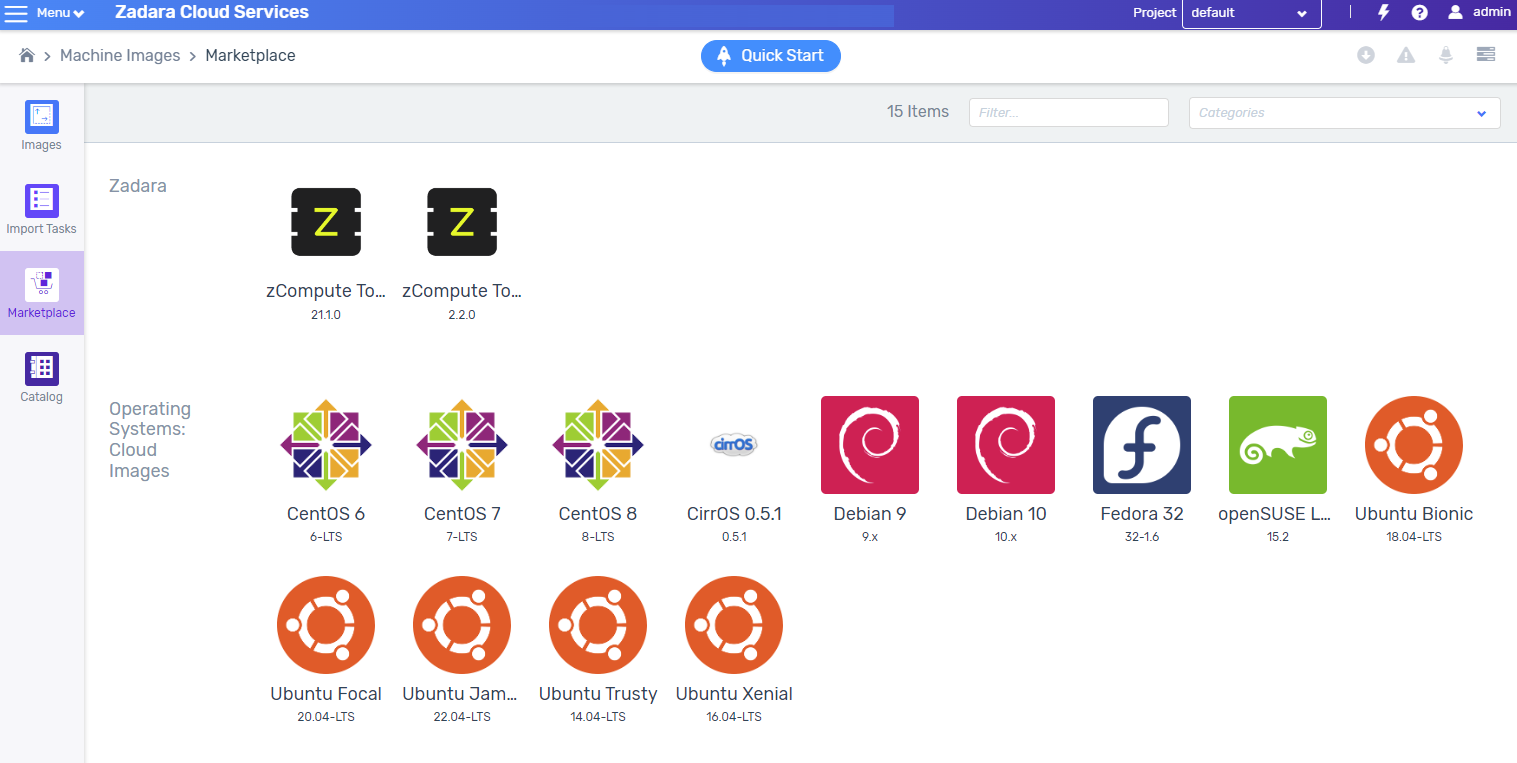Viewport: 1517px width, 763px height.
Task: Select Marketplace in the sidebar
Action: (x=42, y=293)
